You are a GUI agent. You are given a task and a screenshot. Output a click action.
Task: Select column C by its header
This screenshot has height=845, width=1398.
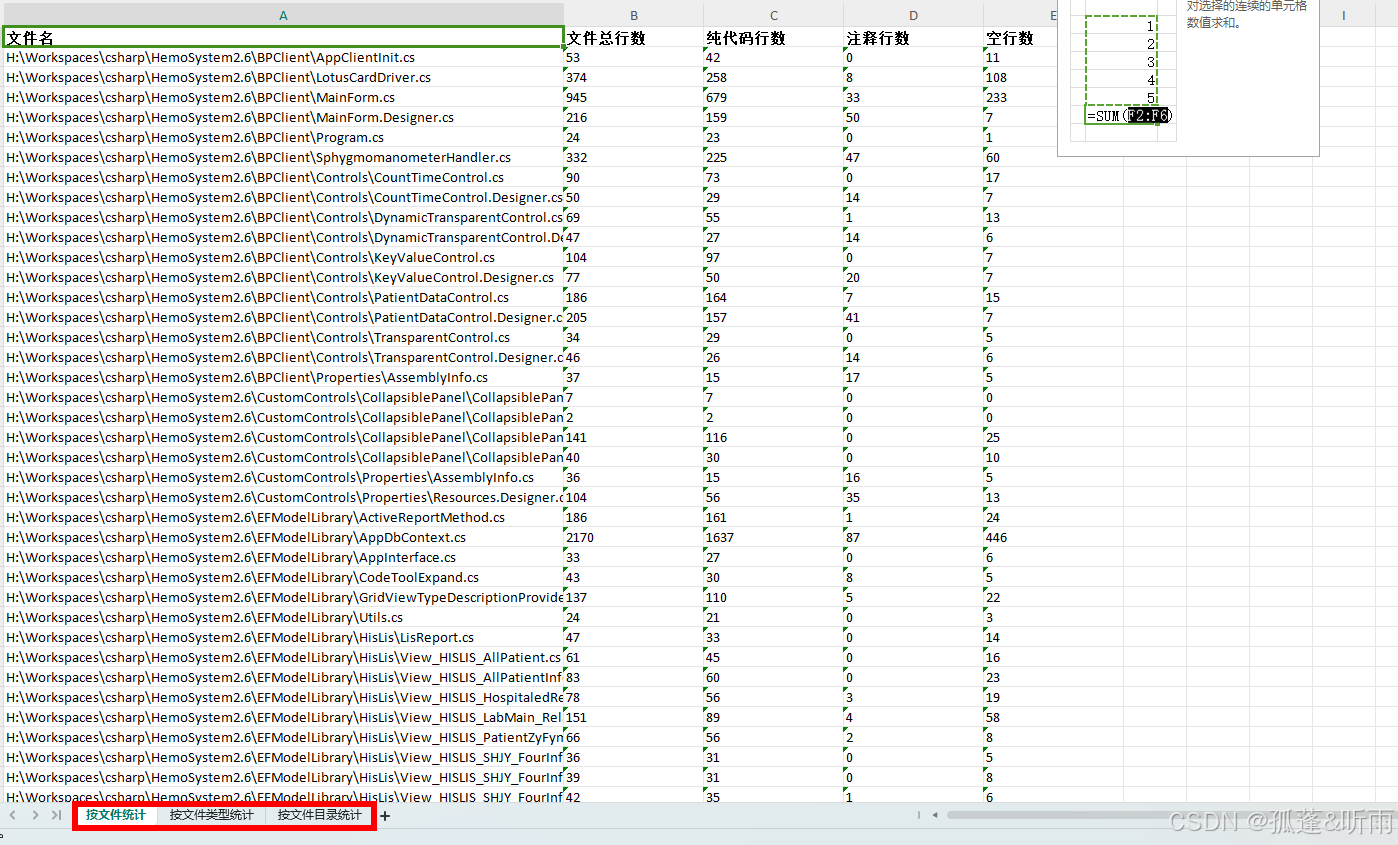tap(774, 15)
